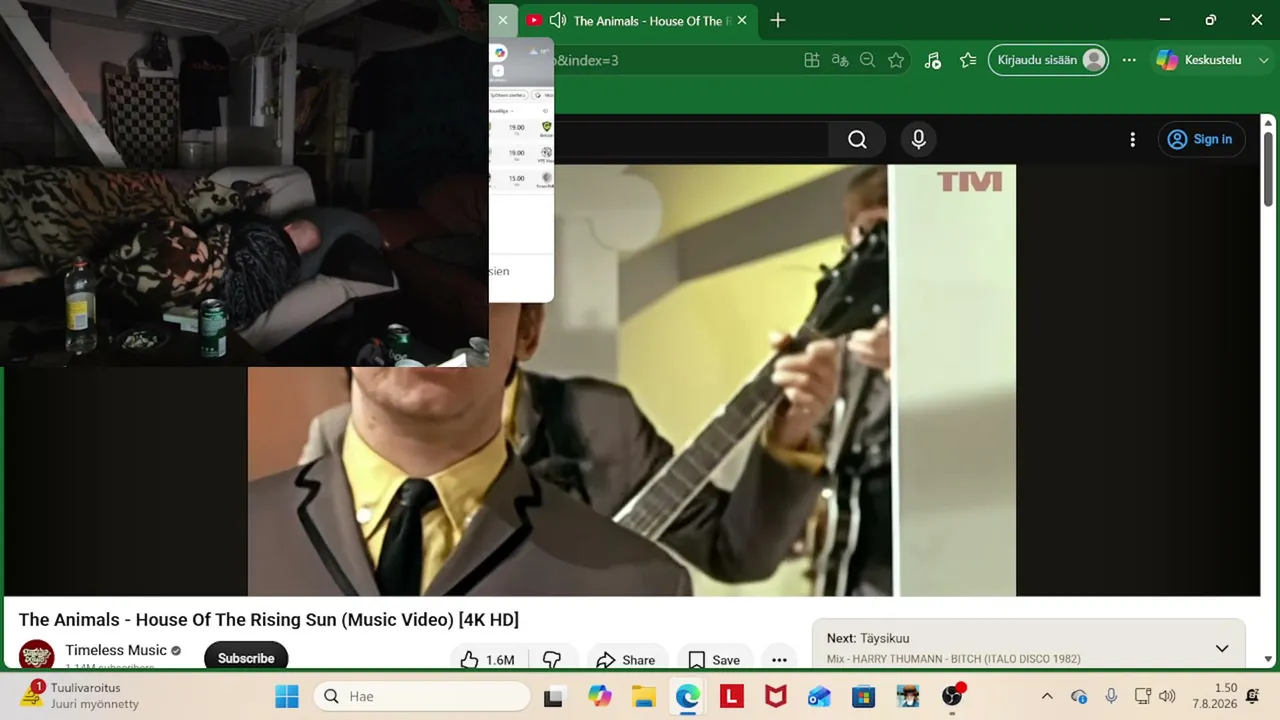Open the red L app on taskbar
The width and height of the screenshot is (1280, 720).
tap(732, 696)
